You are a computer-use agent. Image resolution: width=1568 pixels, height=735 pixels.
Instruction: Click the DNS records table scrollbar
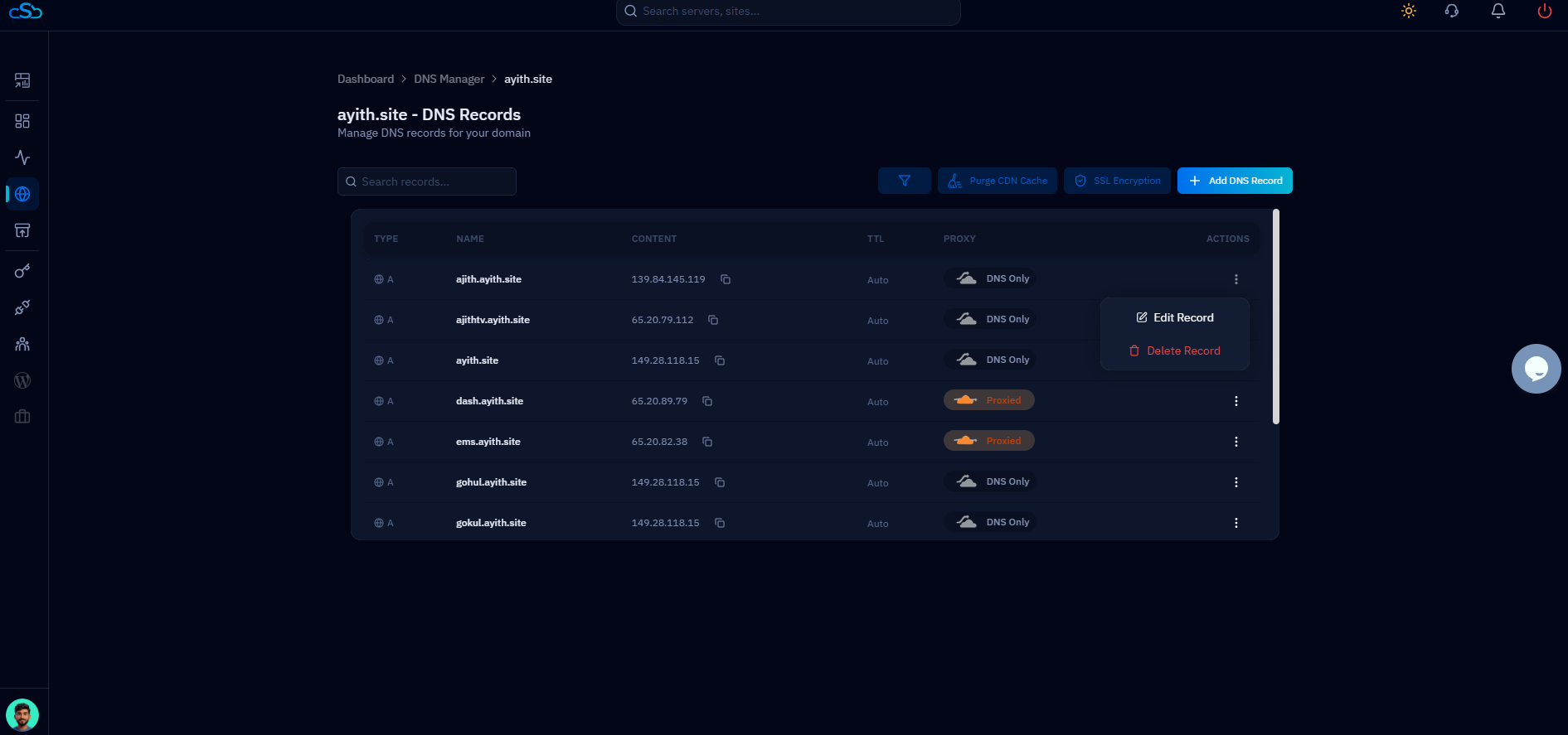1276,317
